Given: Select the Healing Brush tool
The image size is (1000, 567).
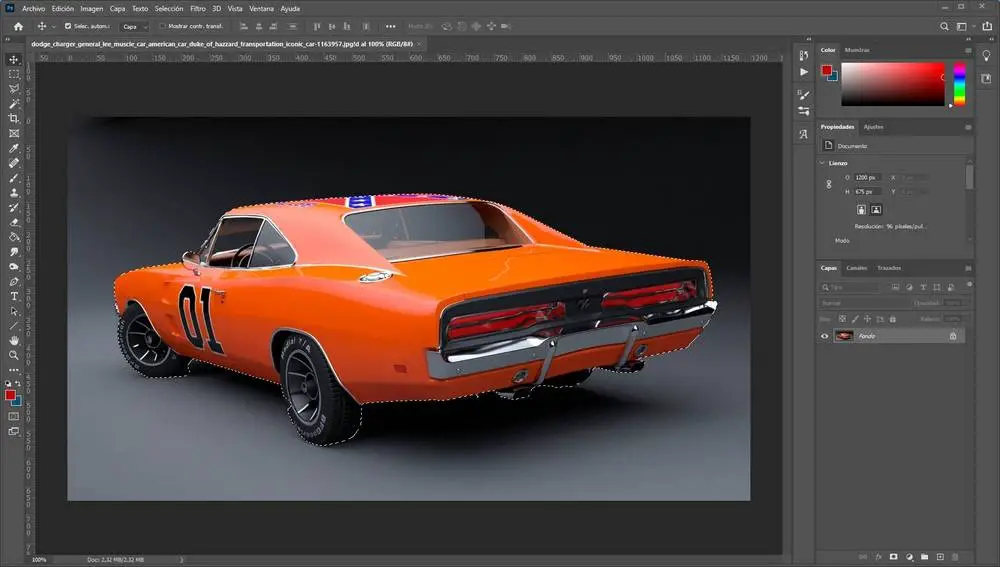Looking at the screenshot, I should [14, 163].
